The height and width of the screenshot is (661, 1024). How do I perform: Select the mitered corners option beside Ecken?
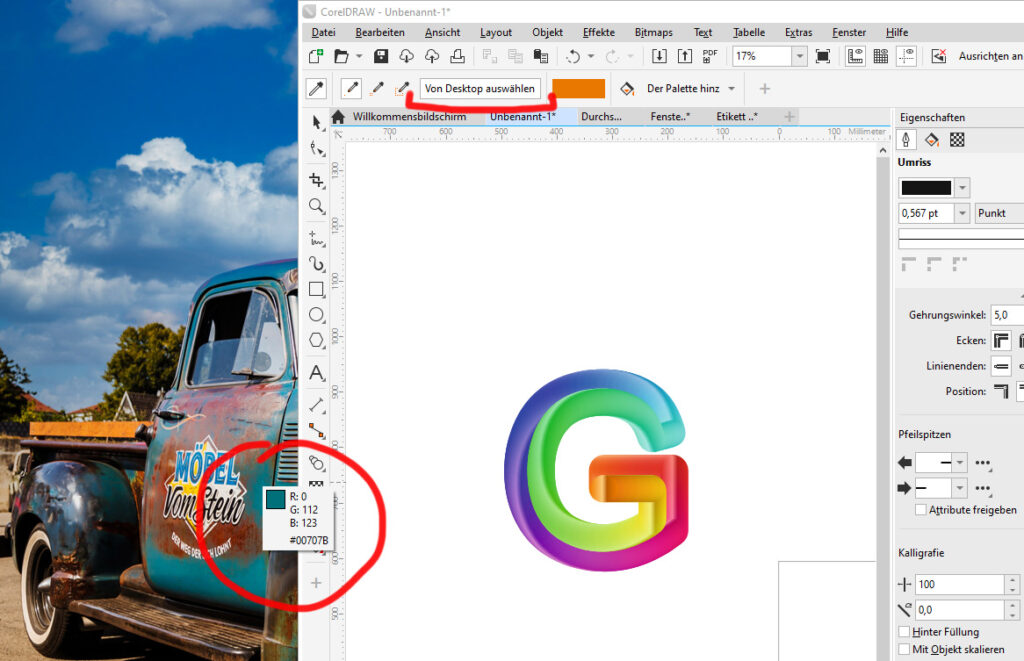(x=1001, y=340)
